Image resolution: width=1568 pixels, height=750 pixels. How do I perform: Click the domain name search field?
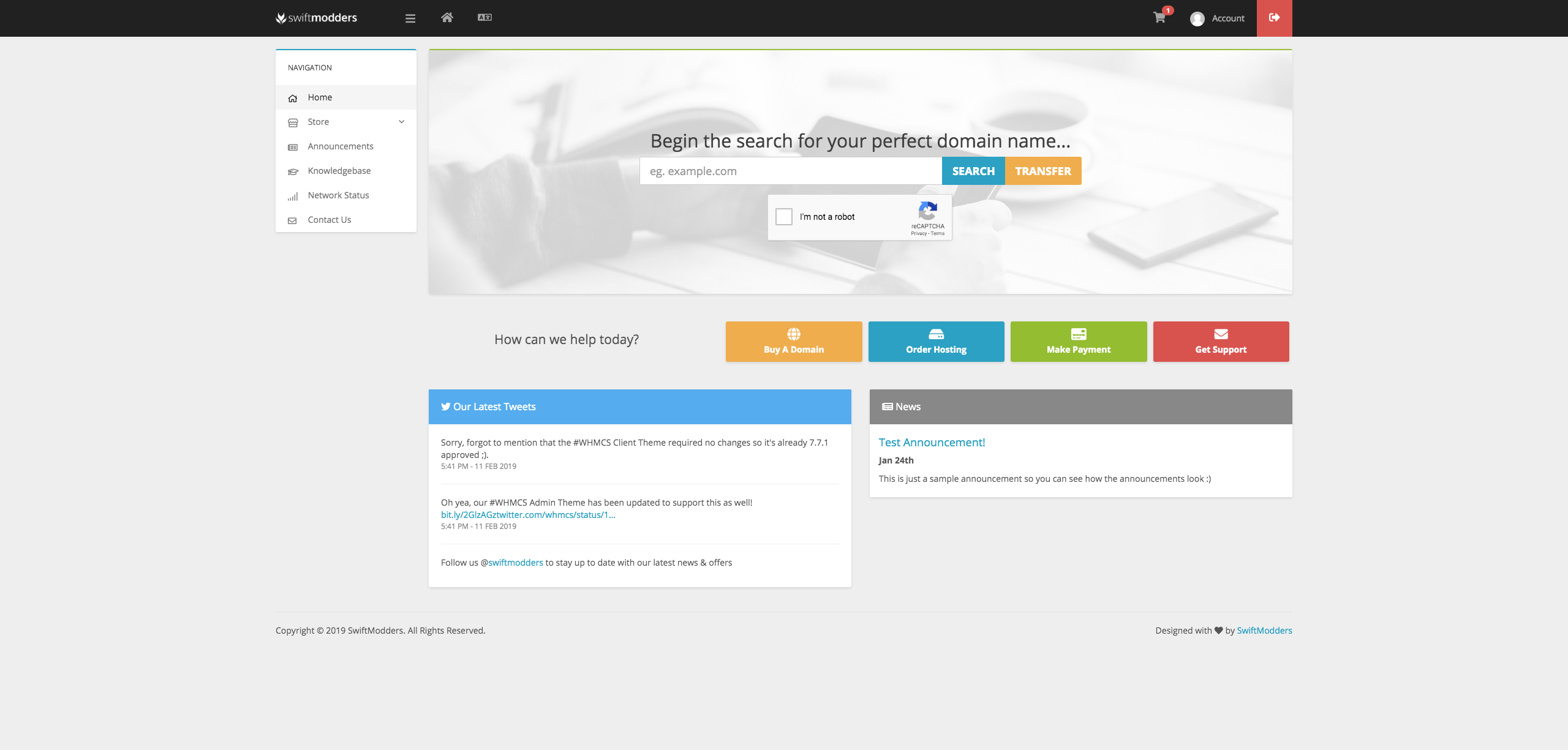[790, 171]
